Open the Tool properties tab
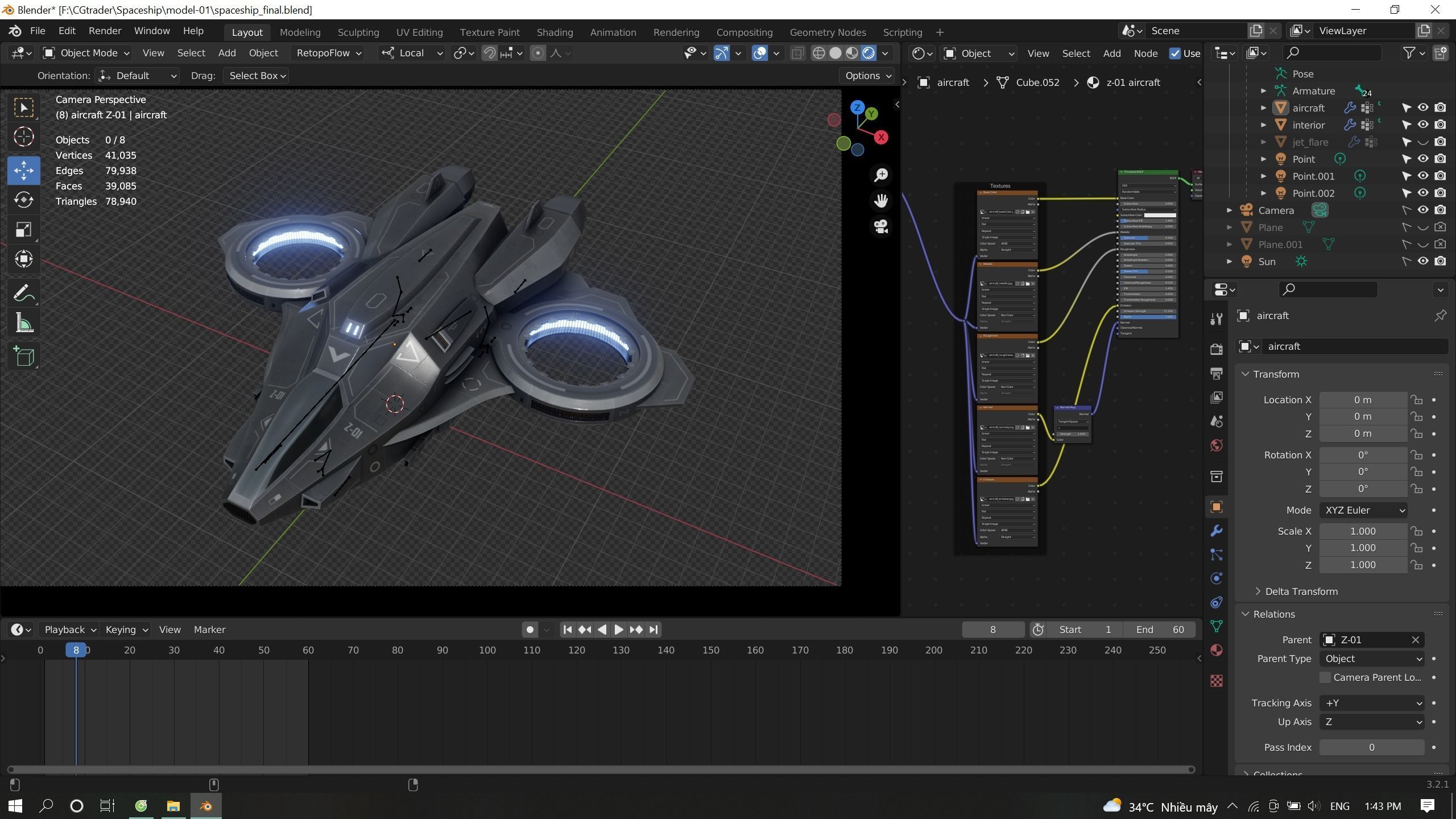Image resolution: width=1456 pixels, height=819 pixels. (x=1217, y=319)
